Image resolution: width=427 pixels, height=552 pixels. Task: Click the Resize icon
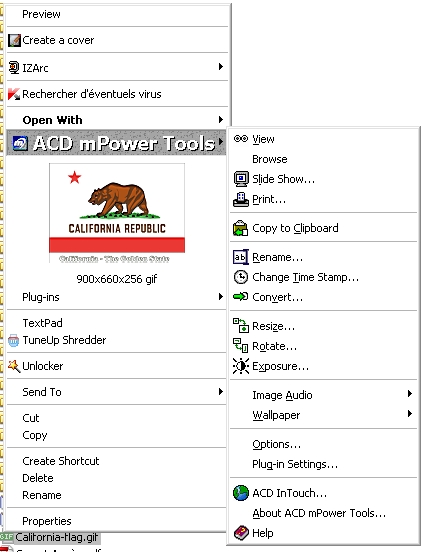[x=241, y=326]
